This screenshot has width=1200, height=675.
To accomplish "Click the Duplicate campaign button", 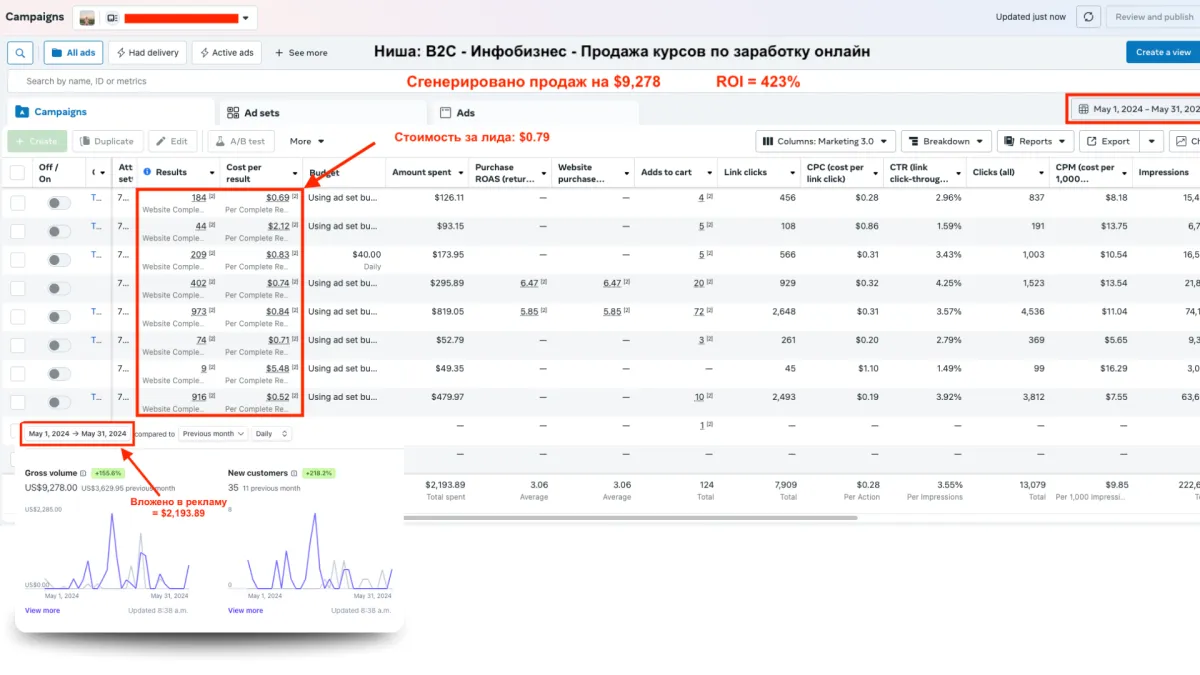I will [109, 142].
